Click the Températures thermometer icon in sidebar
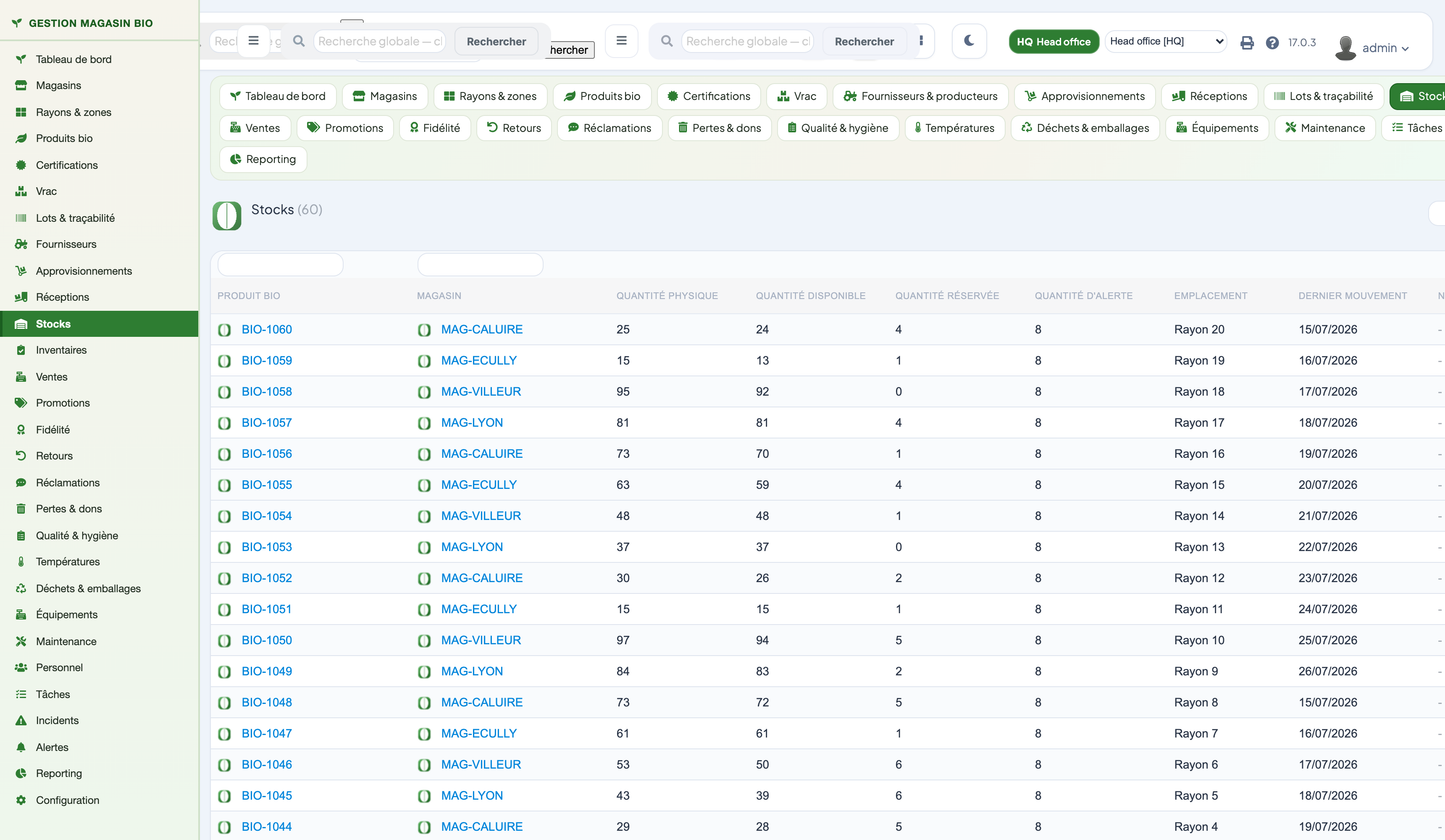This screenshot has height=840, width=1445. [21, 562]
